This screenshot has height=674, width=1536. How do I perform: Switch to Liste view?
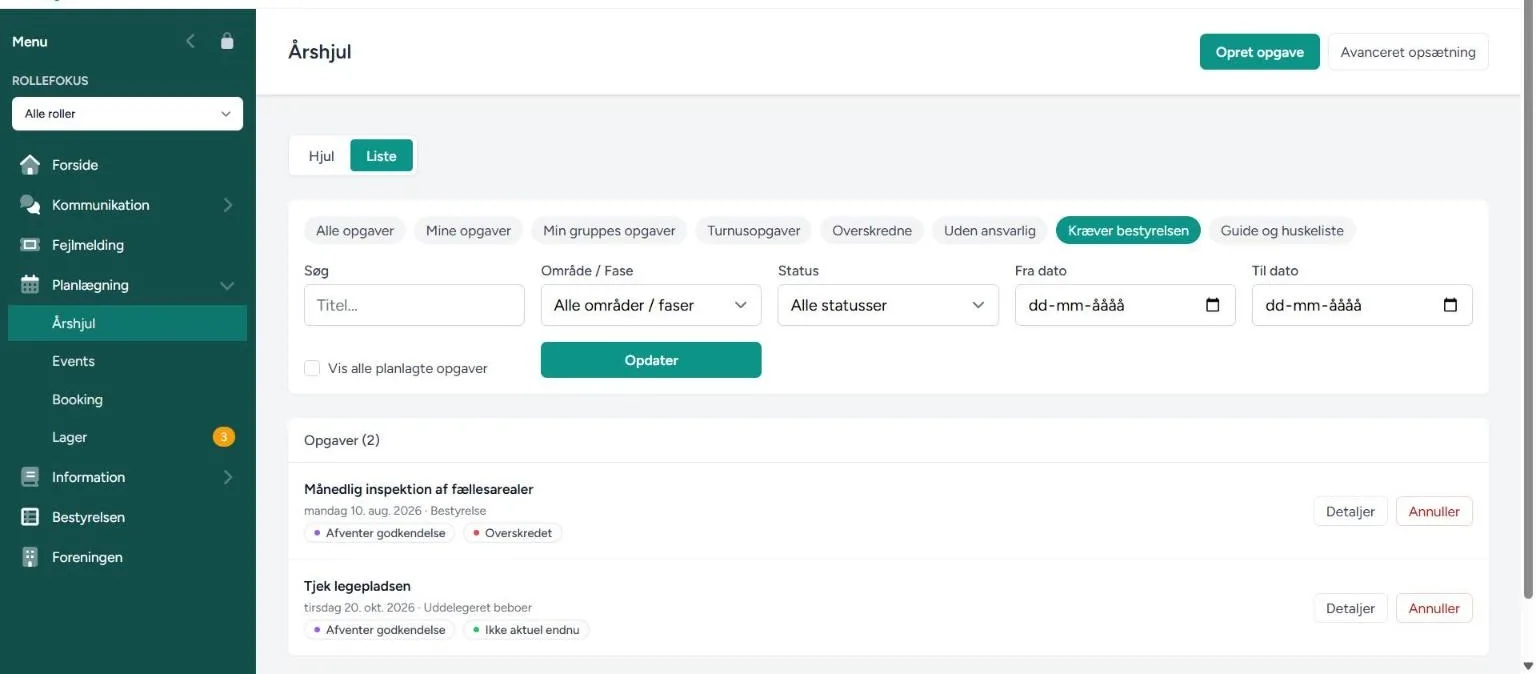click(381, 156)
